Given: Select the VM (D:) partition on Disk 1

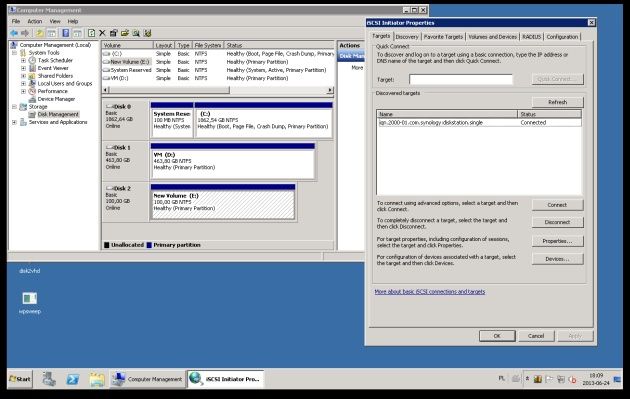Looking at the screenshot, I should pos(233,161).
